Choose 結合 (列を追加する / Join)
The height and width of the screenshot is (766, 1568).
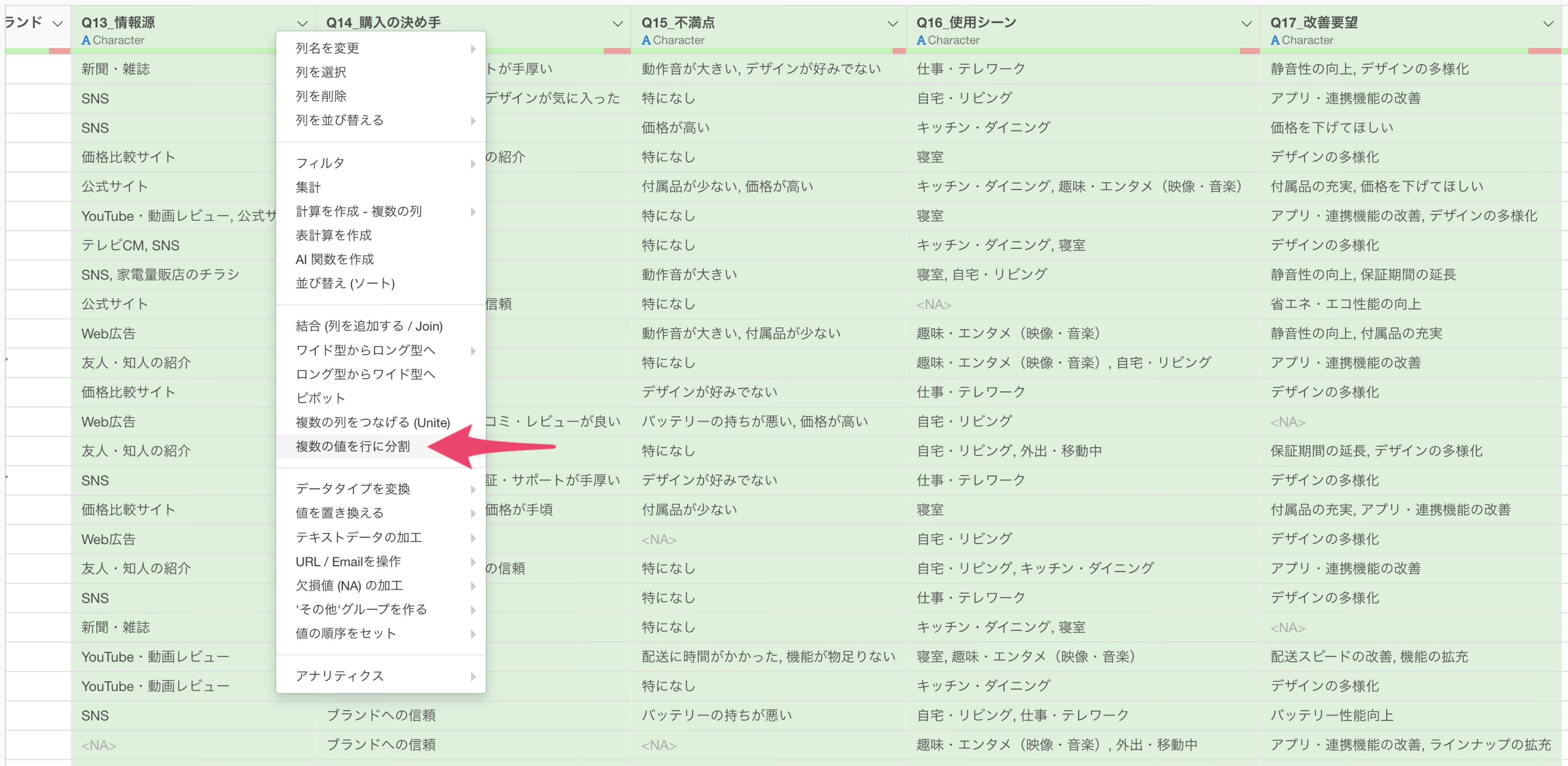(381, 326)
